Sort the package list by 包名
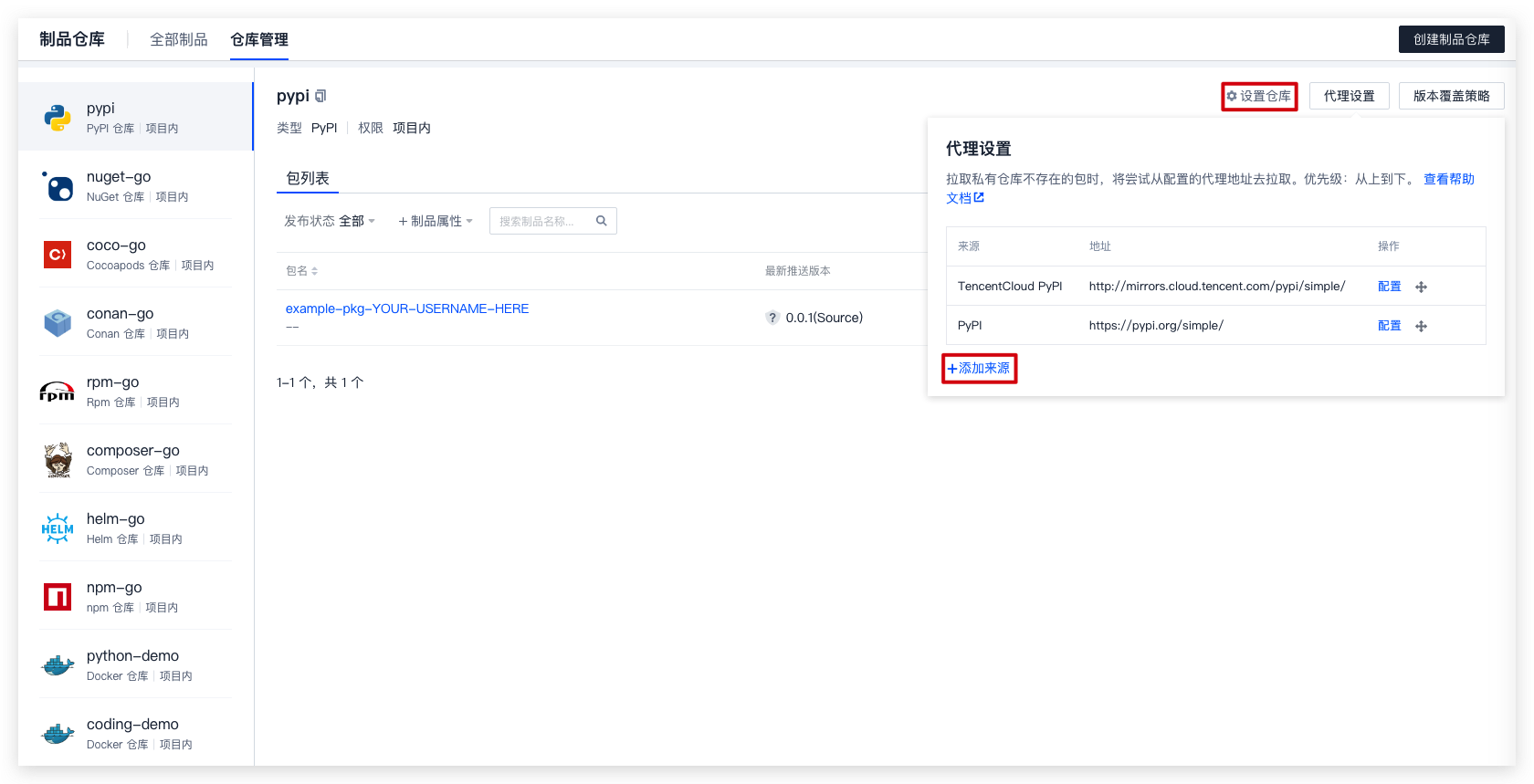1534x784 pixels. 302,271
